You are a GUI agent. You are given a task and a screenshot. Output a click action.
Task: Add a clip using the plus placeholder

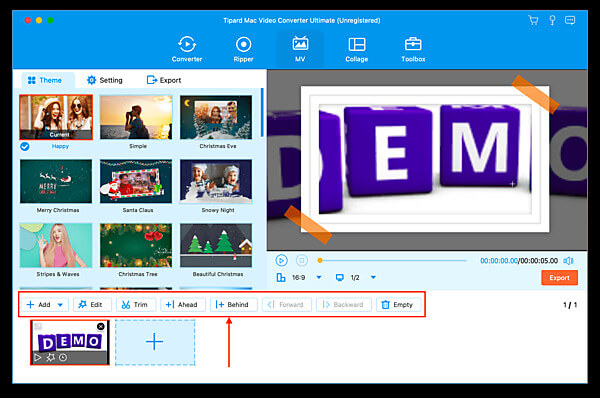[155, 342]
